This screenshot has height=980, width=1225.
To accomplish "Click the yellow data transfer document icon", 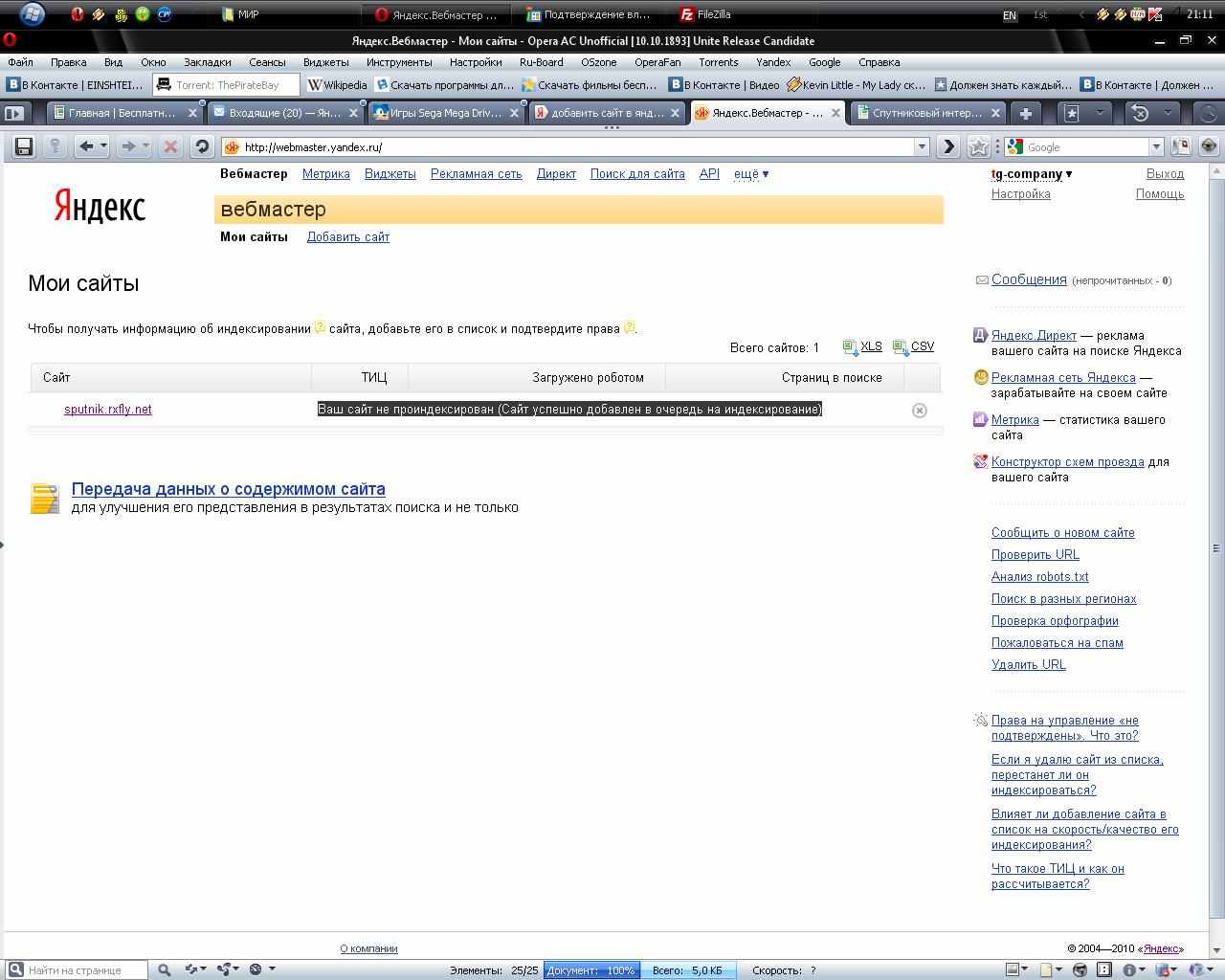I will [x=45, y=498].
